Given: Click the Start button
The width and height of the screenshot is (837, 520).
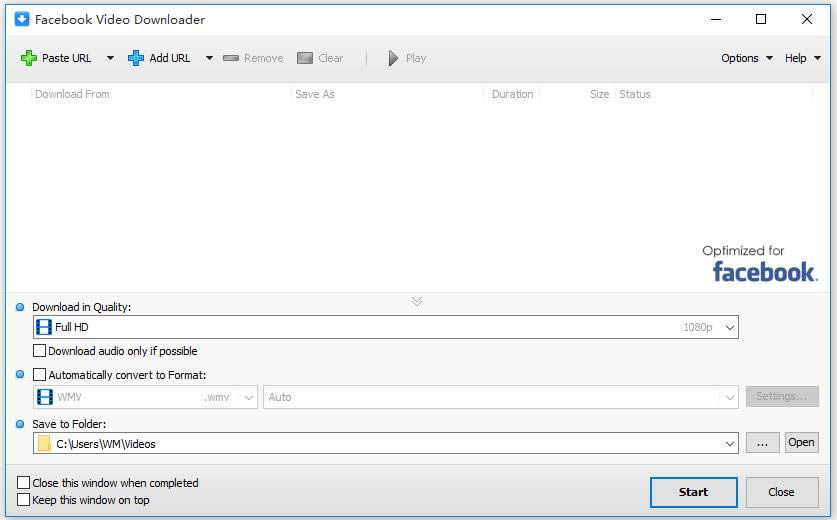Looking at the screenshot, I should 693,492.
